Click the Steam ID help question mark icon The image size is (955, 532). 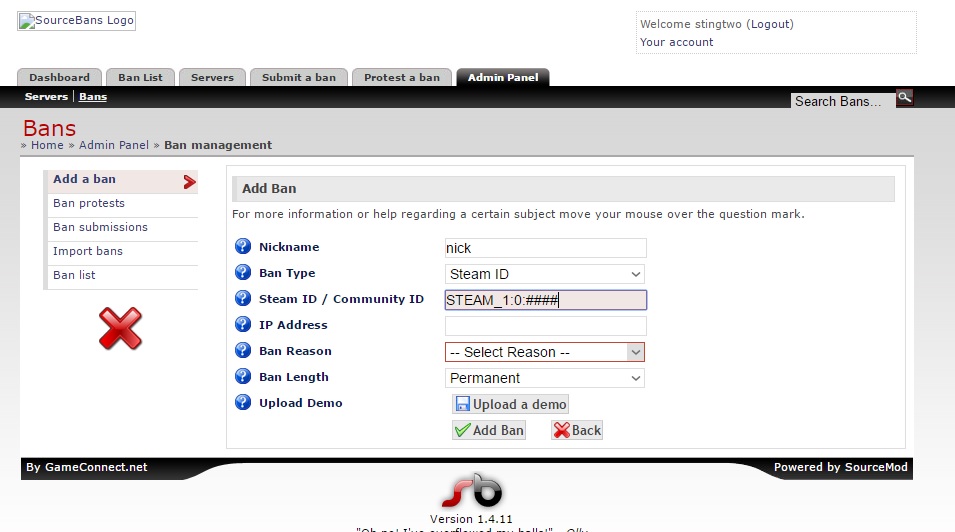pos(242,299)
